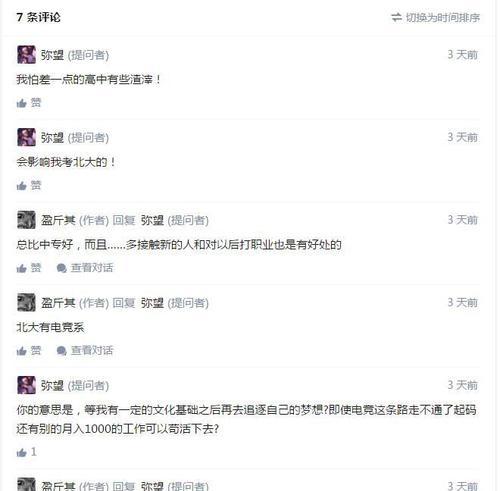The image size is (500, 491).
Task: Open 弥望's avatar on second comment
Action: (x=26, y=137)
